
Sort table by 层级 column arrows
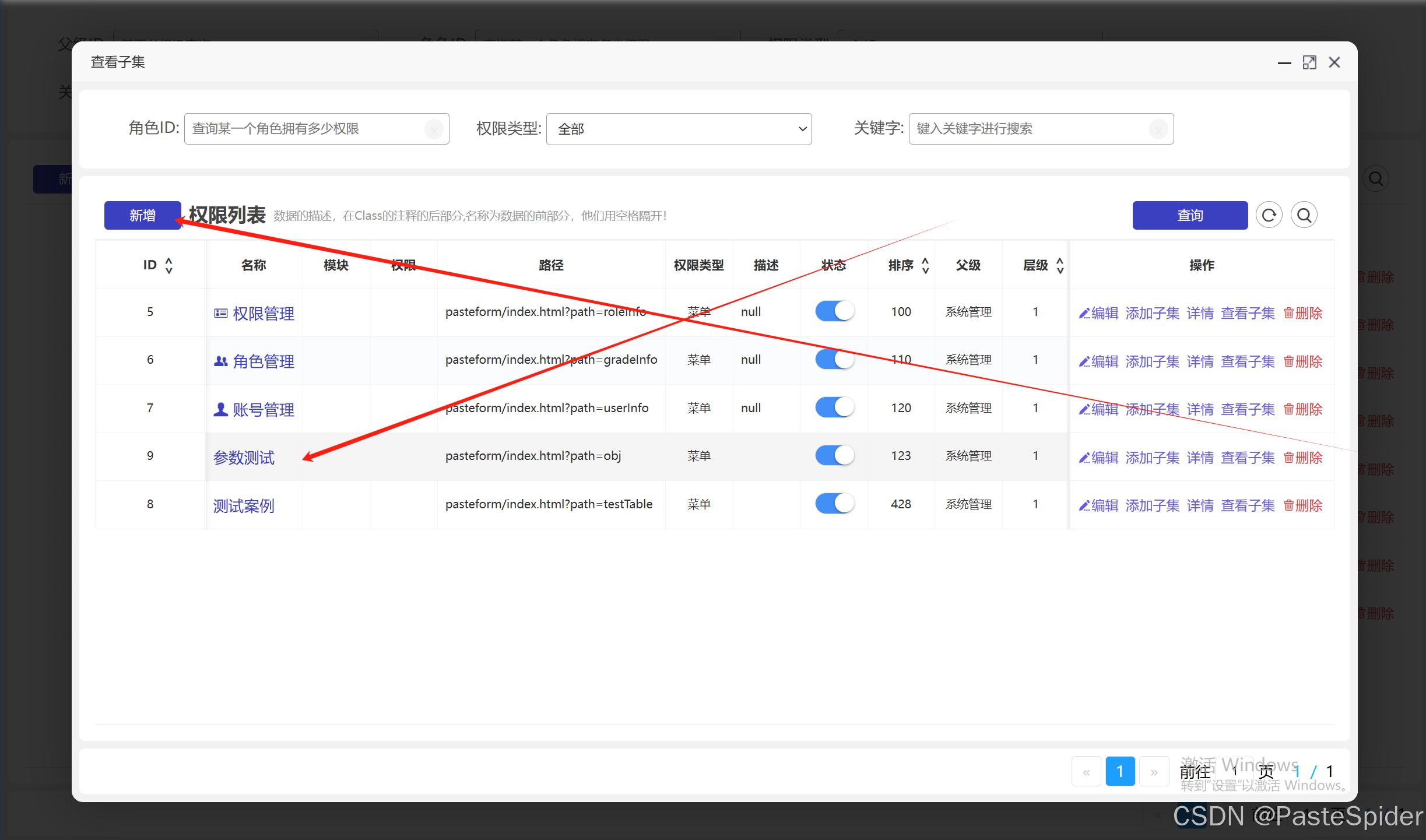point(1060,266)
